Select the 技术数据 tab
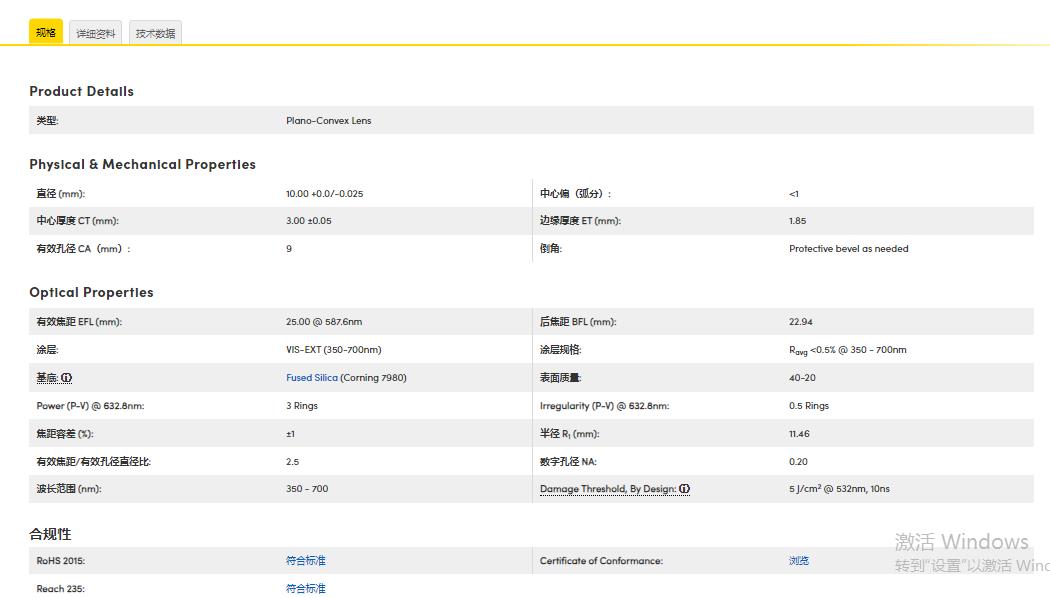Screen dimensions: 1050x598 pos(155,34)
